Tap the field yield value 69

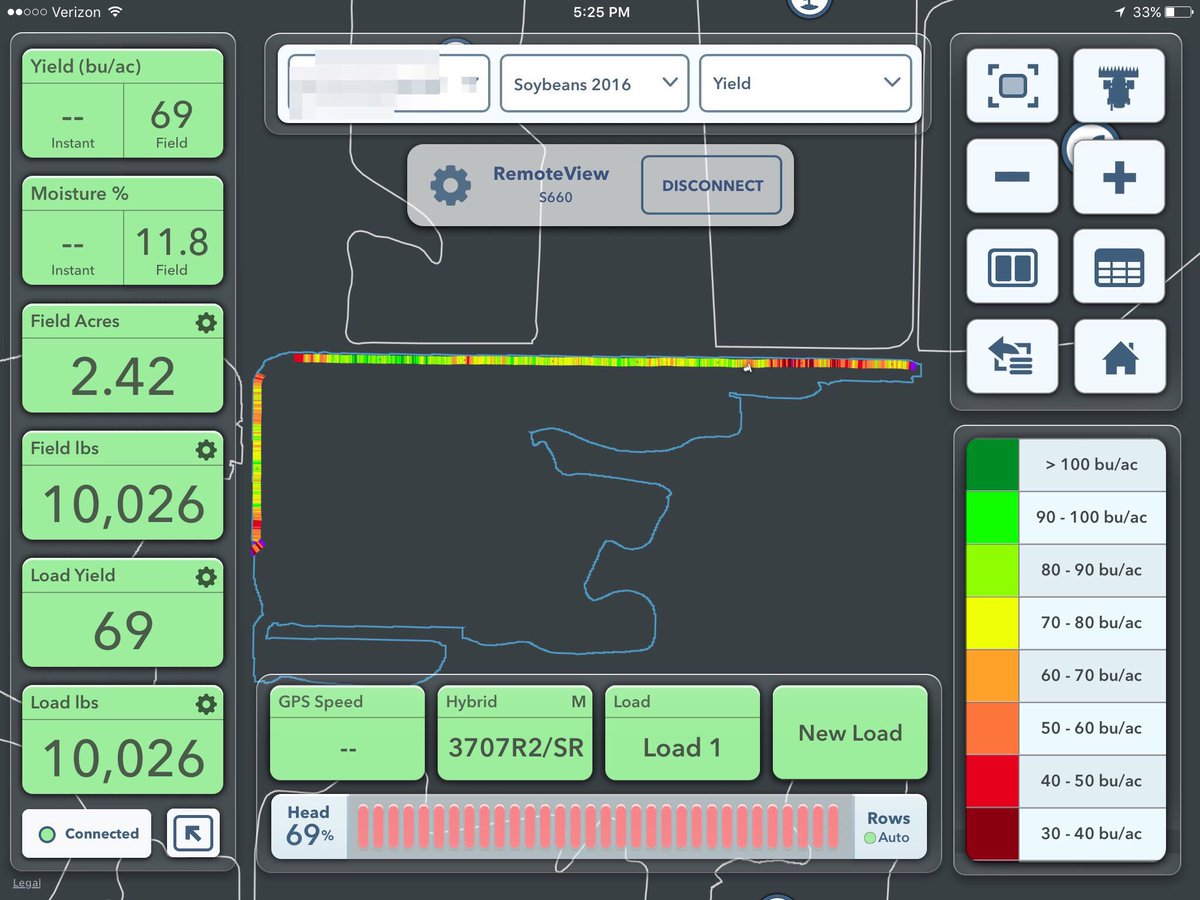click(171, 114)
